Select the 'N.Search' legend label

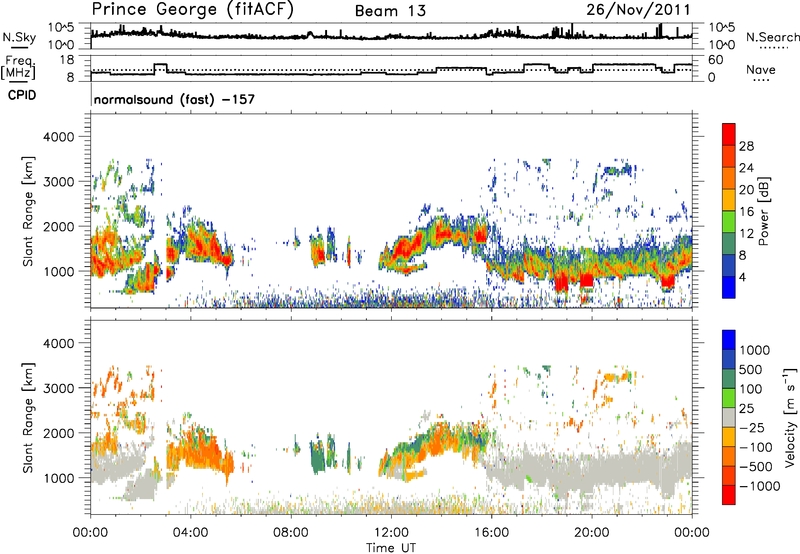tap(773, 37)
